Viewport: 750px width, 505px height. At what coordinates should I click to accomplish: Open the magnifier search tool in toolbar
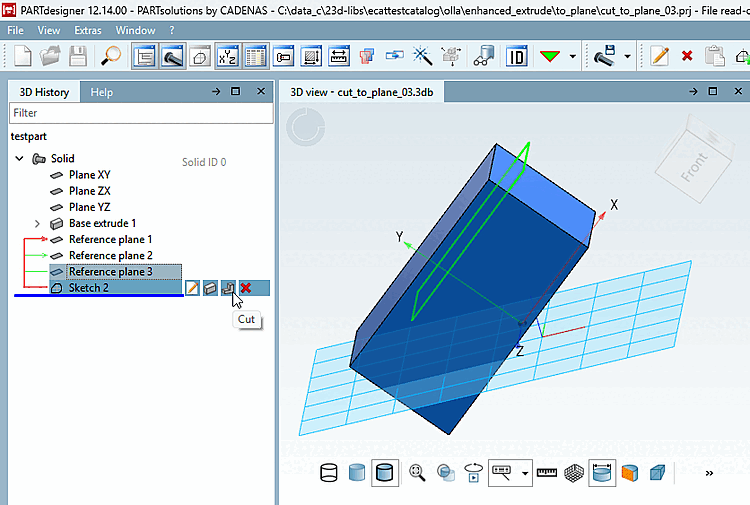point(111,56)
